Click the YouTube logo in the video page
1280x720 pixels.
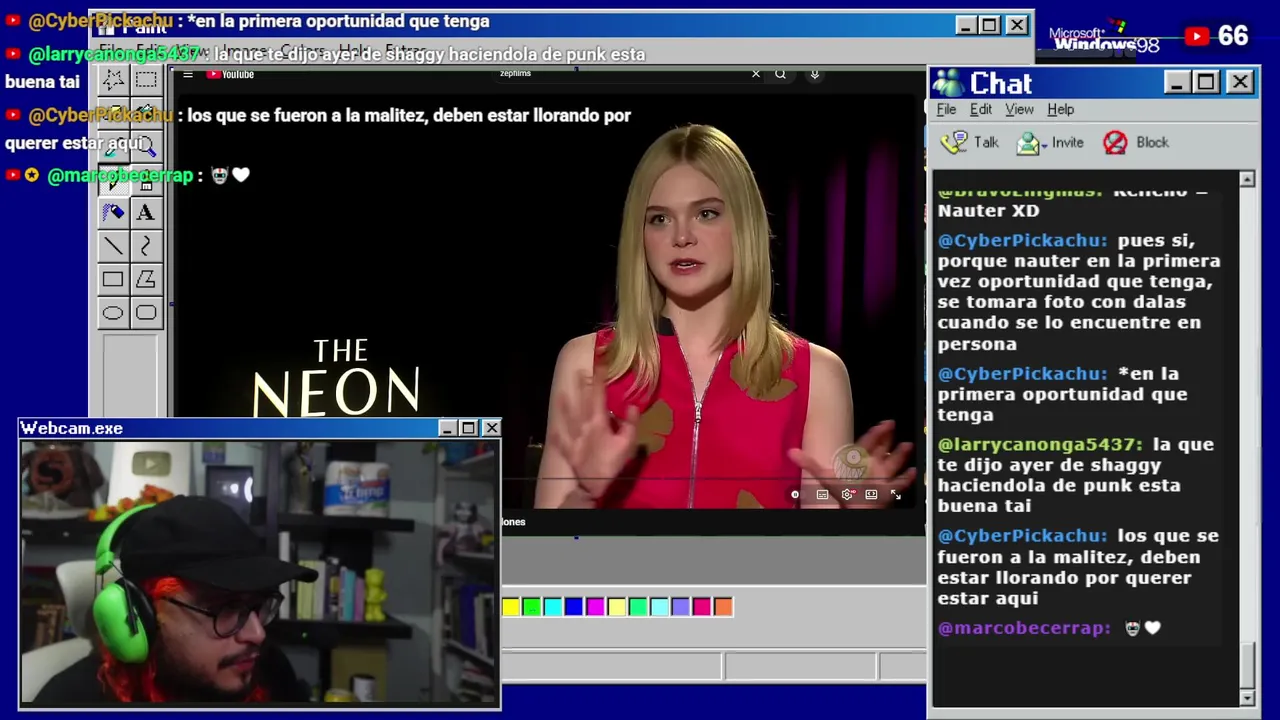pos(231,74)
